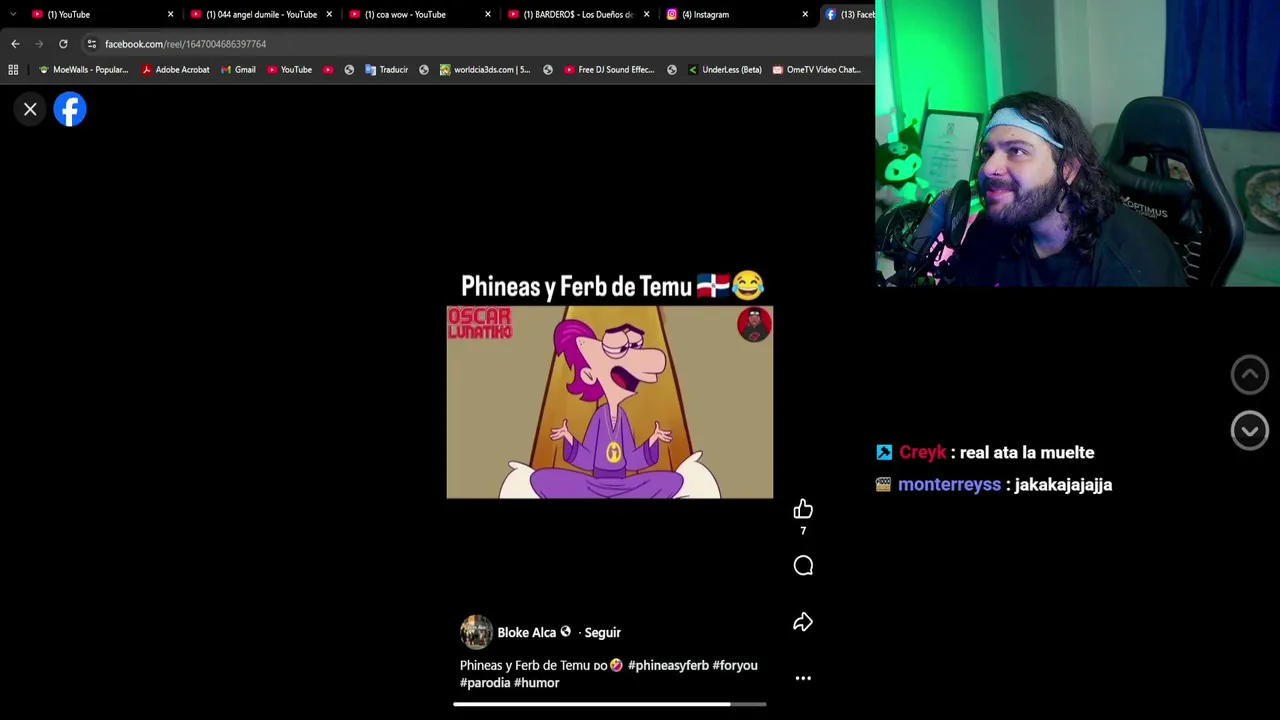The height and width of the screenshot is (720, 1280).
Task: Open the Chrome apps grid icon
Action: pyautogui.click(x=13, y=70)
